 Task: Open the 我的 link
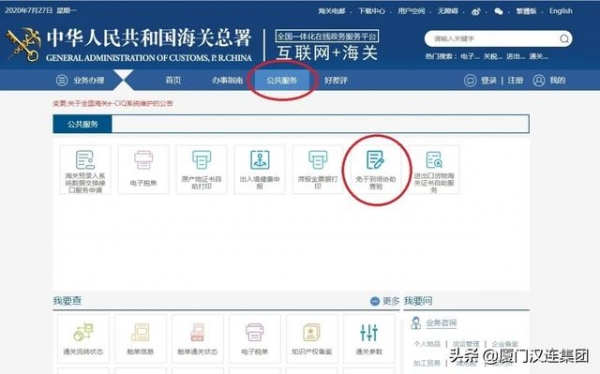pos(558,80)
